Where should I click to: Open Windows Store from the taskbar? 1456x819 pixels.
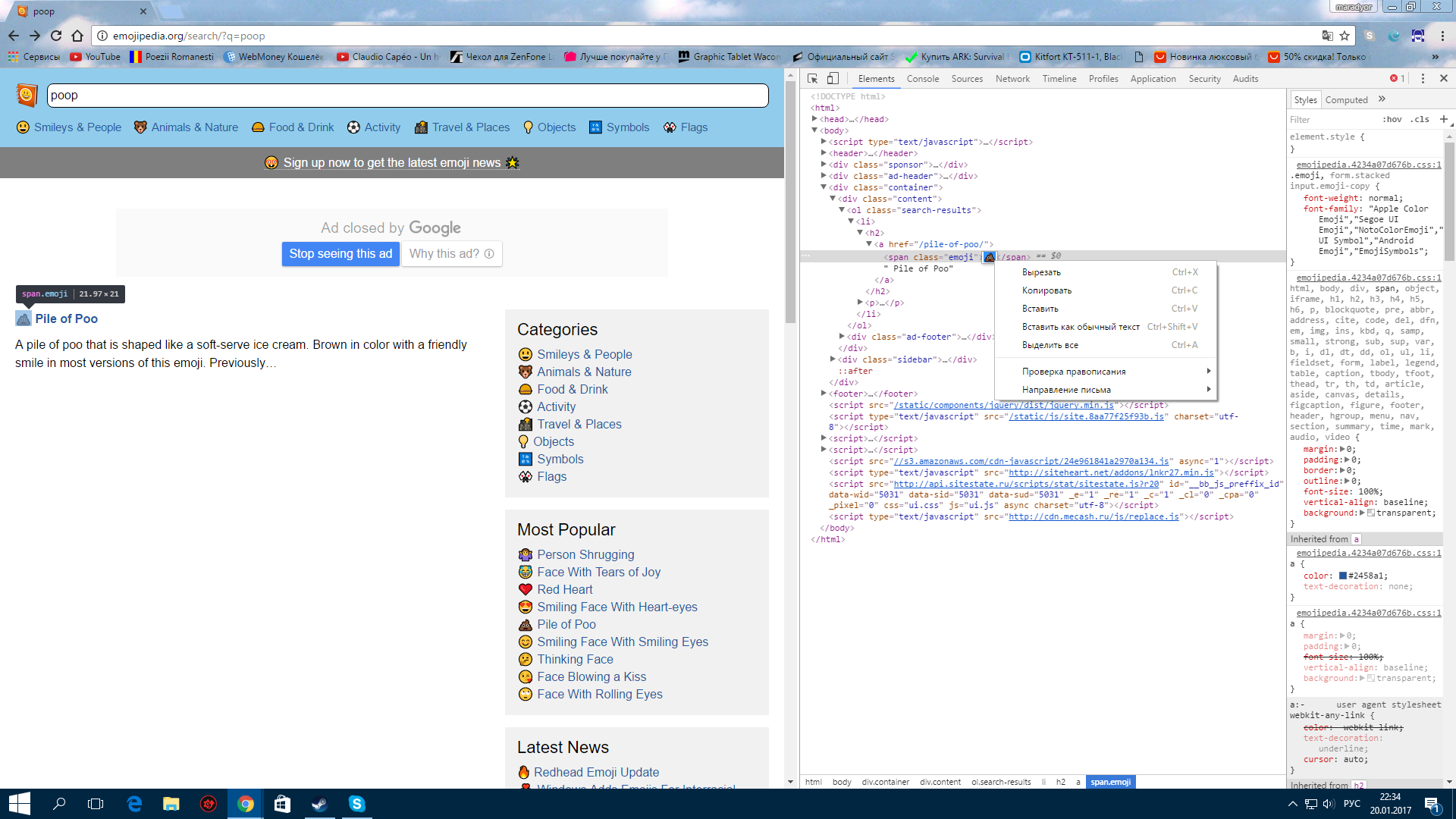pyautogui.click(x=282, y=804)
